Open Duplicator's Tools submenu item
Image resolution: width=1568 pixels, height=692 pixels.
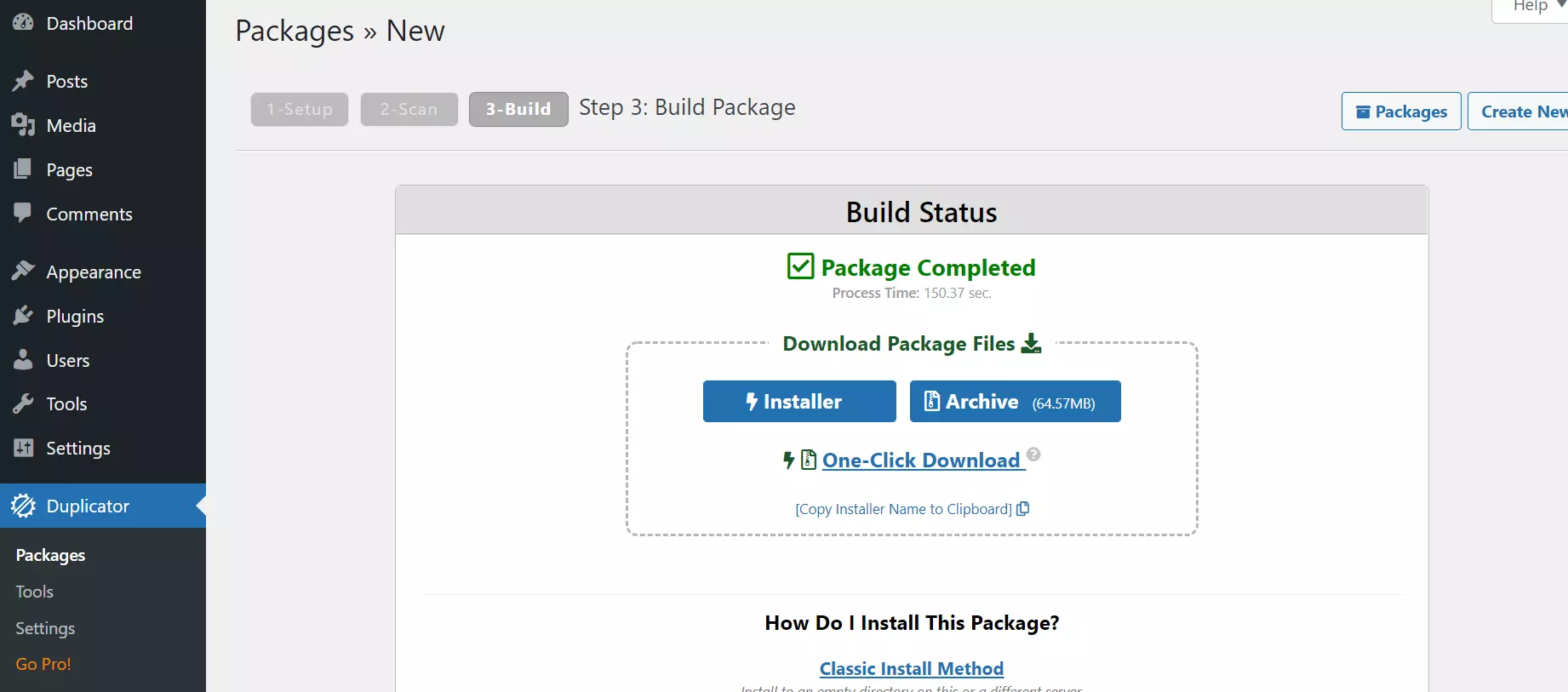(34, 592)
